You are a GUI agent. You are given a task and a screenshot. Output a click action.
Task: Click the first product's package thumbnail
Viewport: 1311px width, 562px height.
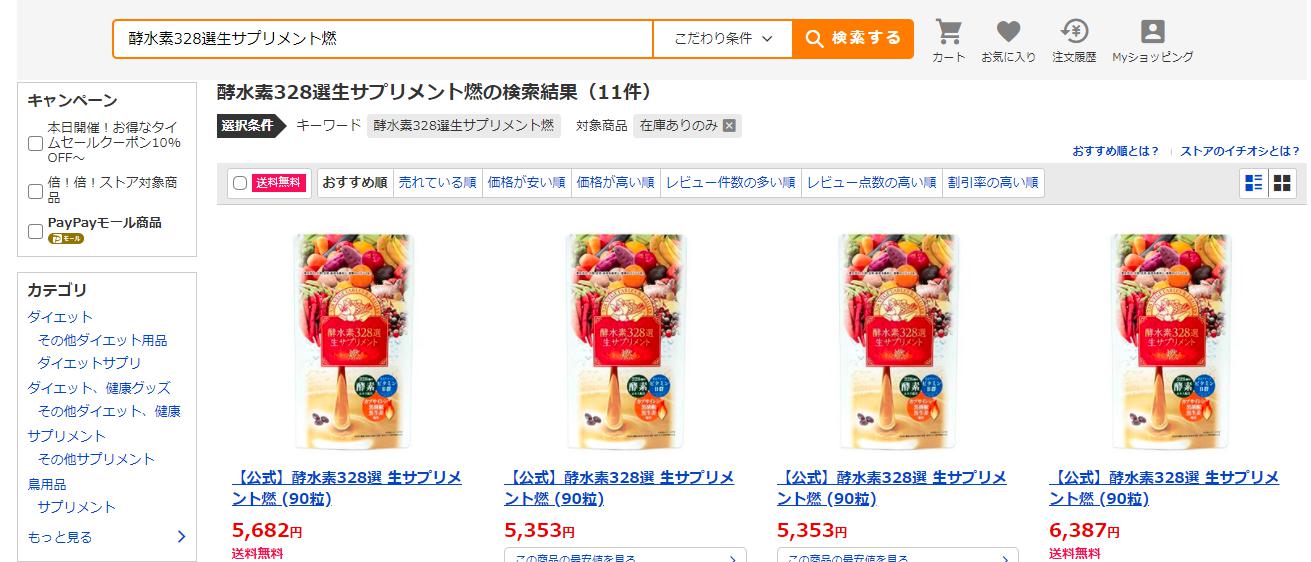click(x=352, y=341)
